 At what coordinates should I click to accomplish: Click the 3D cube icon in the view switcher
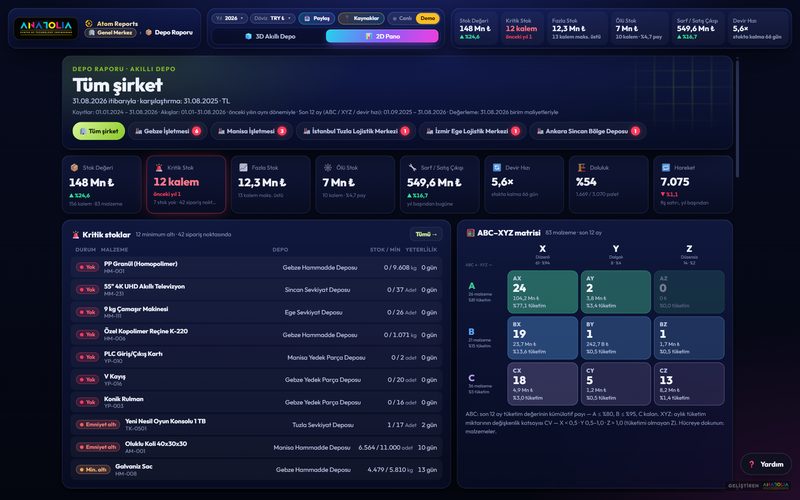[248, 36]
